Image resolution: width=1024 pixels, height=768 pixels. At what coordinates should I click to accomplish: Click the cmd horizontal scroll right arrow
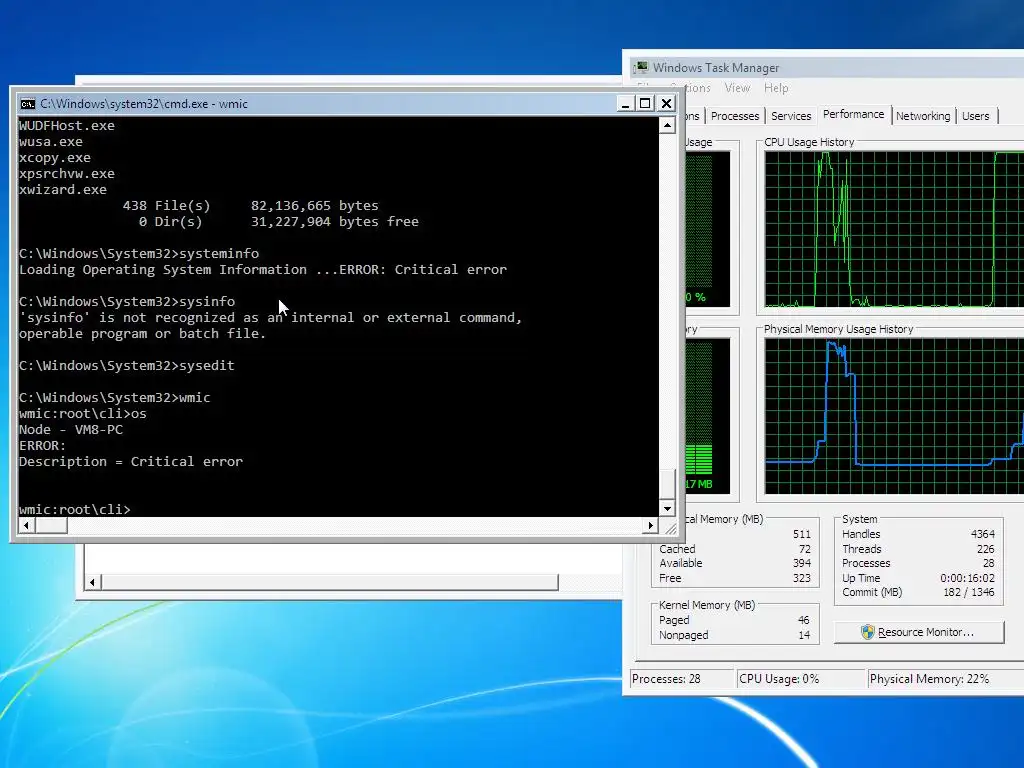click(650, 525)
